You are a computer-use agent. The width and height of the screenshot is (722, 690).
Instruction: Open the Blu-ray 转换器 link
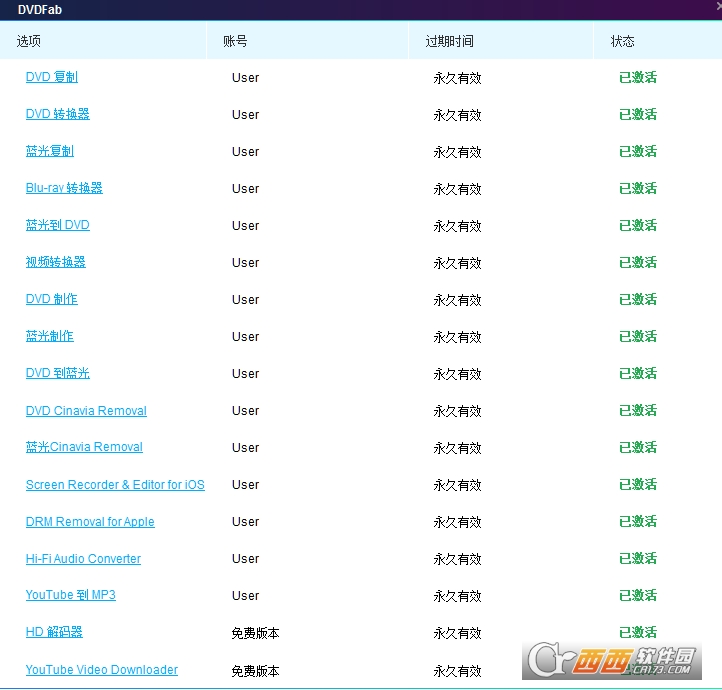[x=64, y=188]
